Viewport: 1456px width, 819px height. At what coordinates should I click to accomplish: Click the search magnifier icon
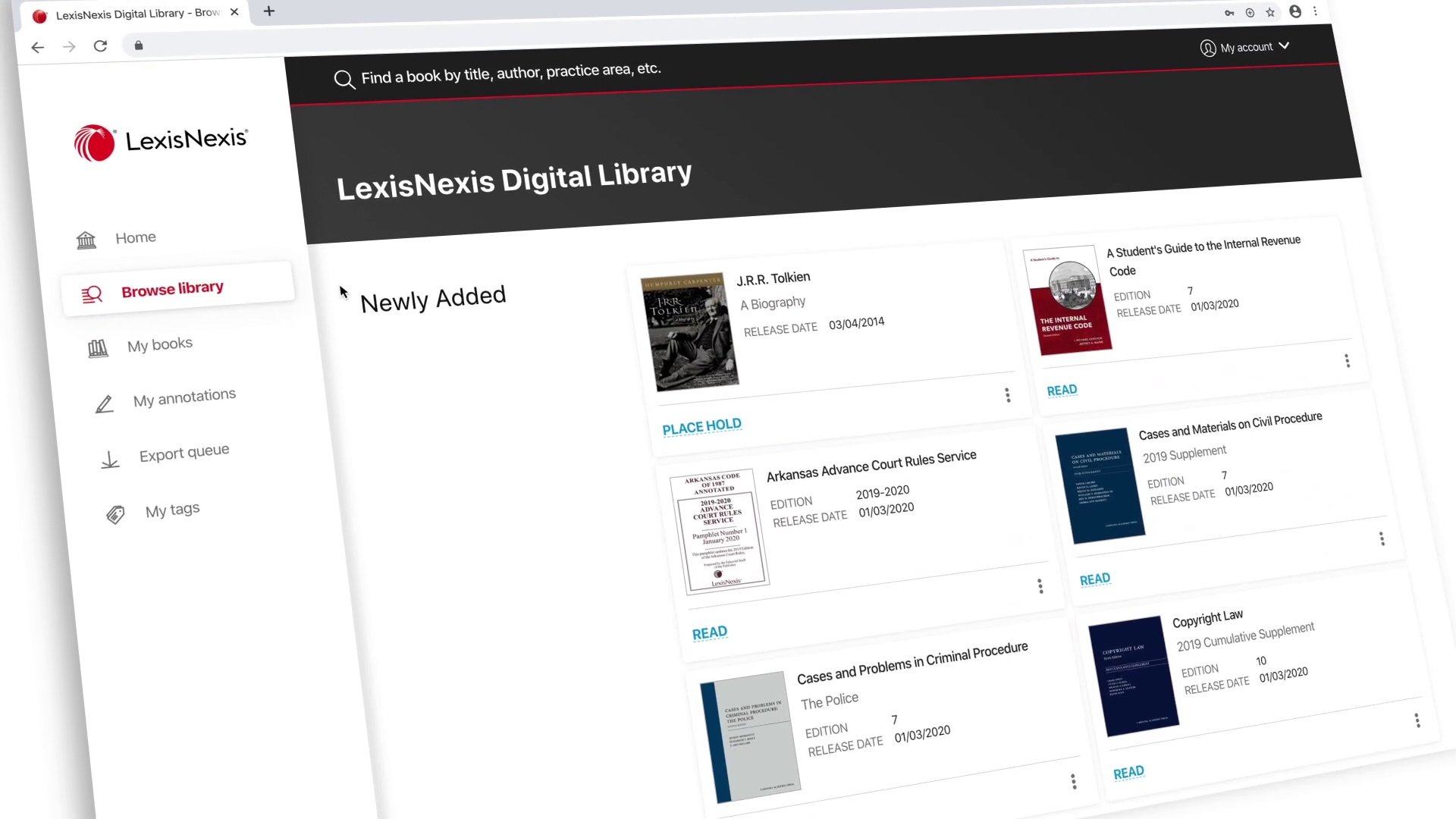tap(344, 80)
